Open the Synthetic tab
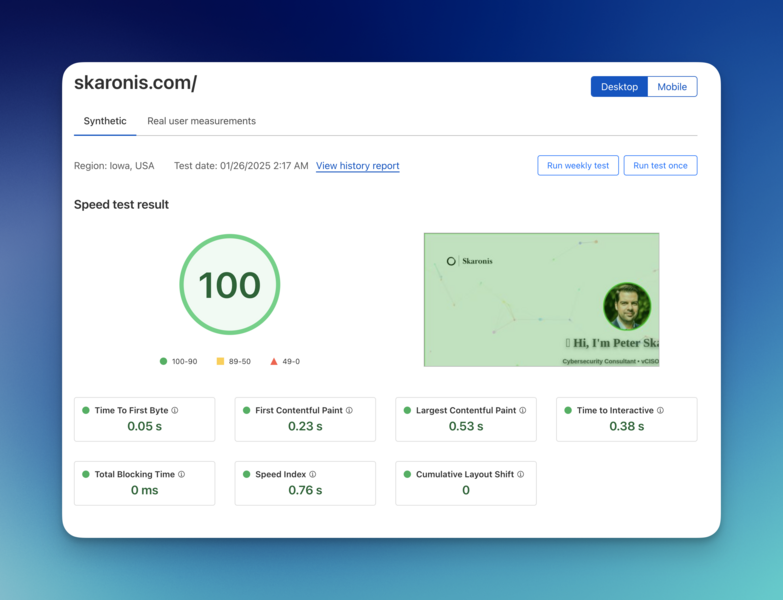The image size is (783, 600). [105, 121]
